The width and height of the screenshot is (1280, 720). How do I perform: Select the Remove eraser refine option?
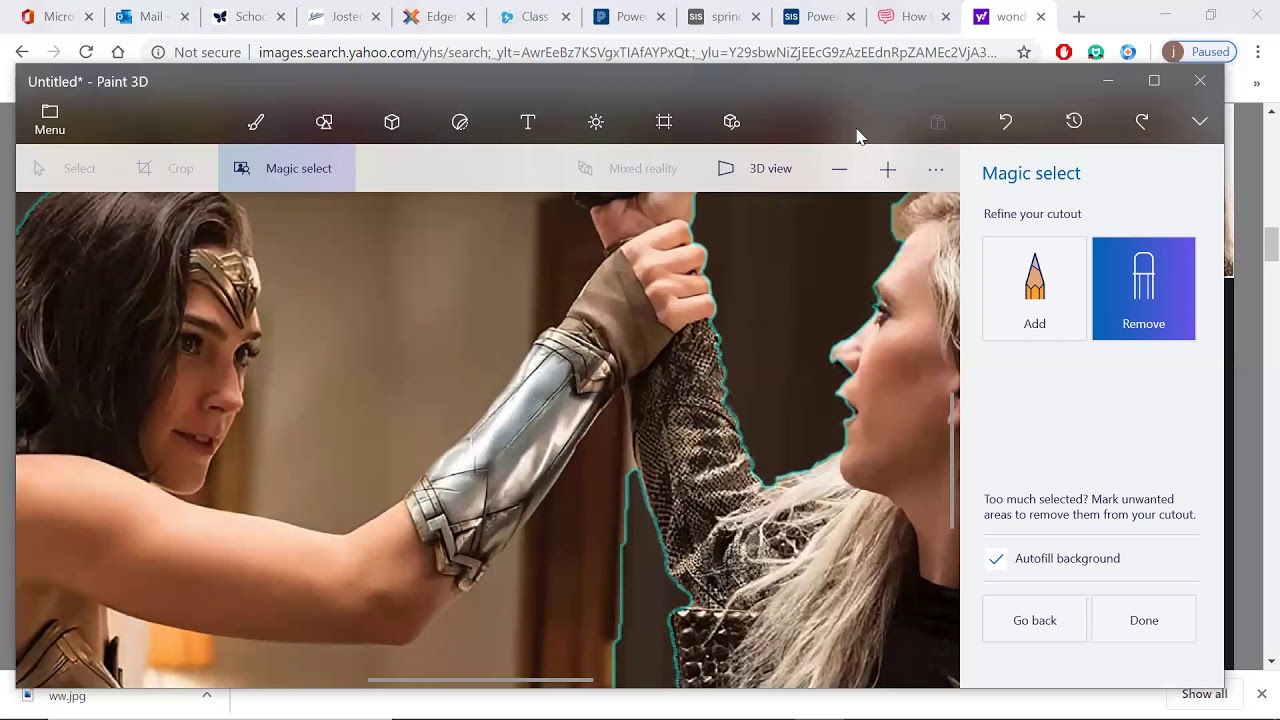[1144, 289]
